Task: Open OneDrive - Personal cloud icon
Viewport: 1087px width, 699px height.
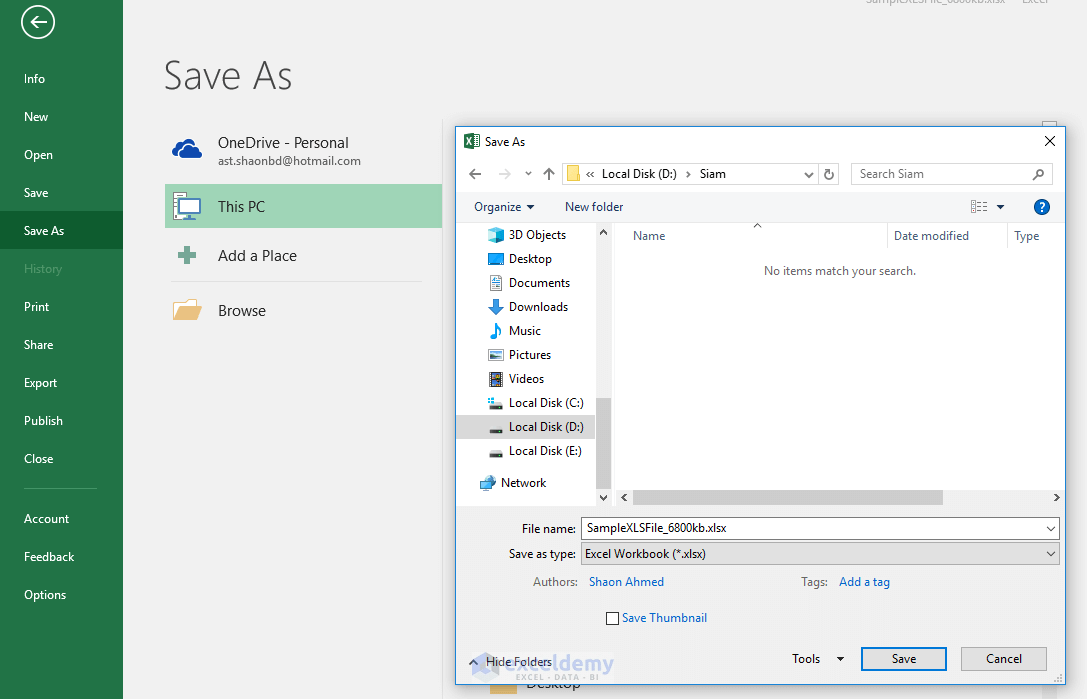Action: coord(186,148)
